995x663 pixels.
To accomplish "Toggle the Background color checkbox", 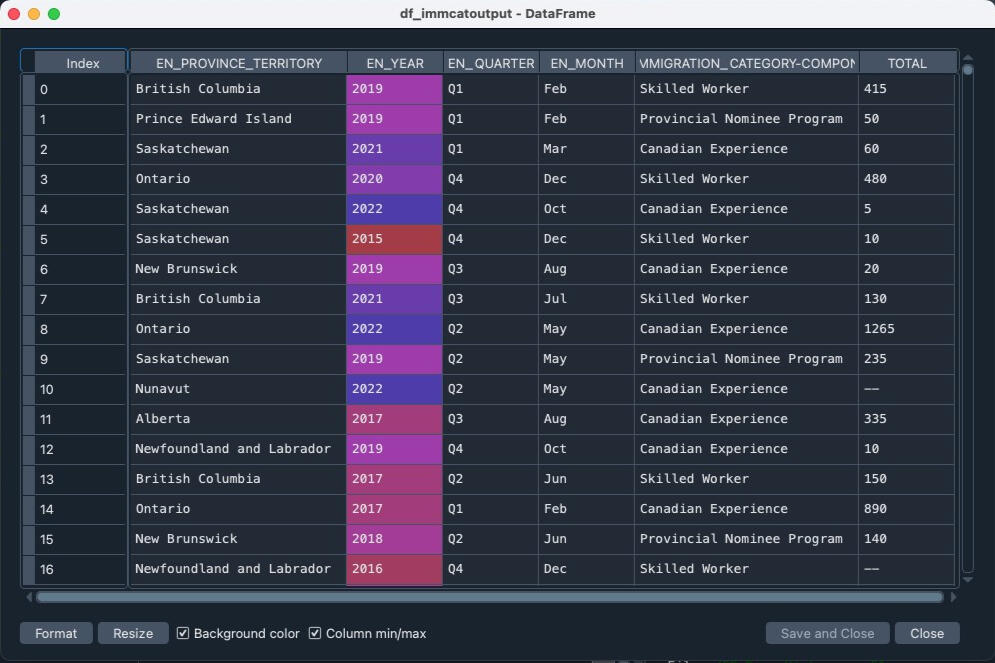I will coord(183,633).
